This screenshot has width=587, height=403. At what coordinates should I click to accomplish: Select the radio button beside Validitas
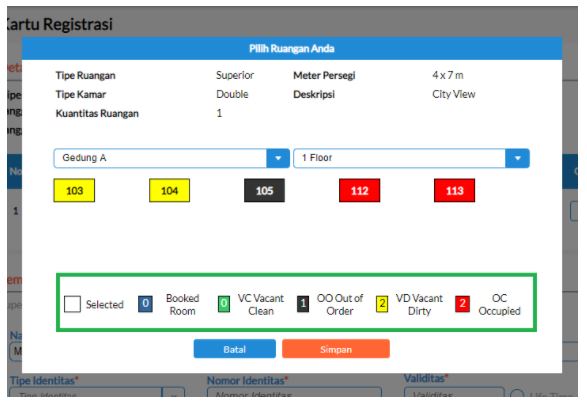(x=517, y=394)
